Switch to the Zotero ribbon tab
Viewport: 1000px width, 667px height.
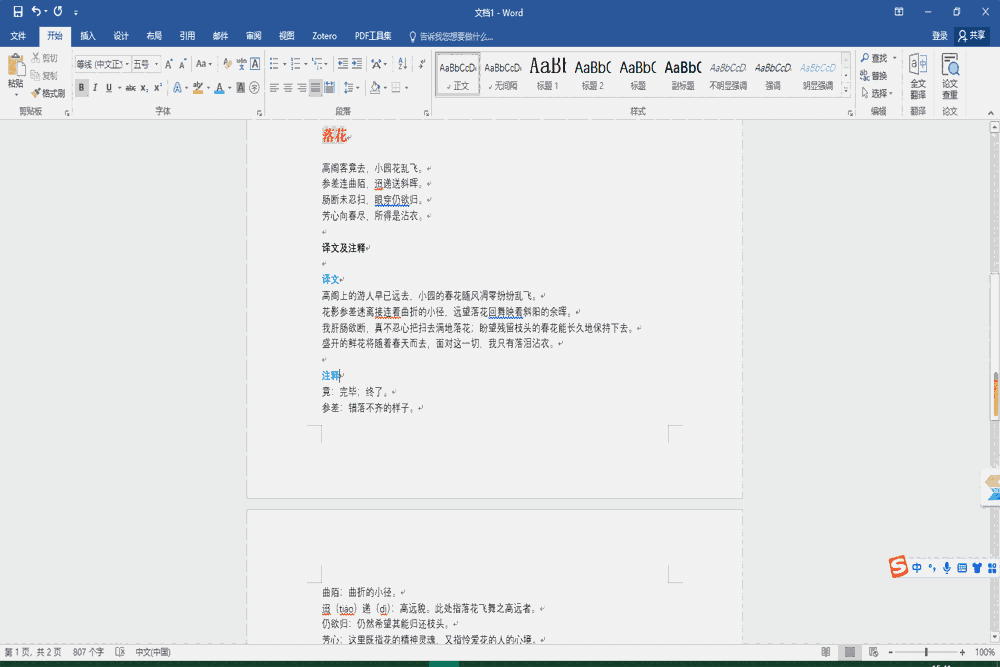tap(323, 35)
